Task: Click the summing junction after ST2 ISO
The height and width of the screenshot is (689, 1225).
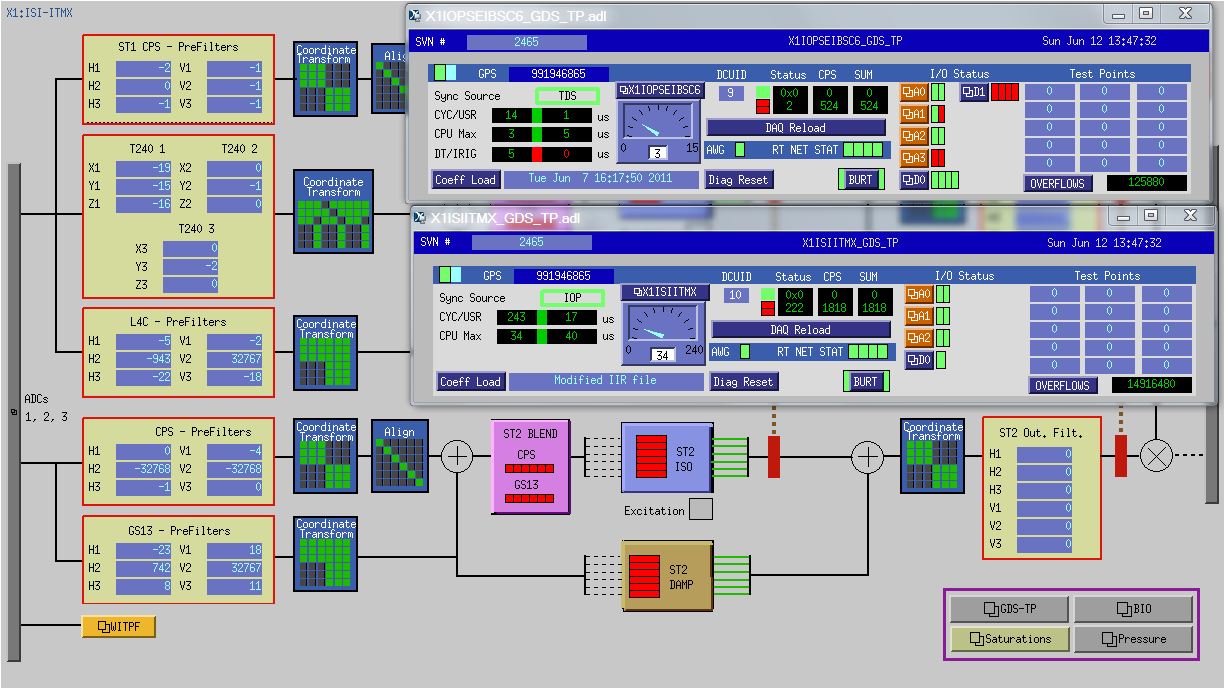Action: (x=867, y=457)
